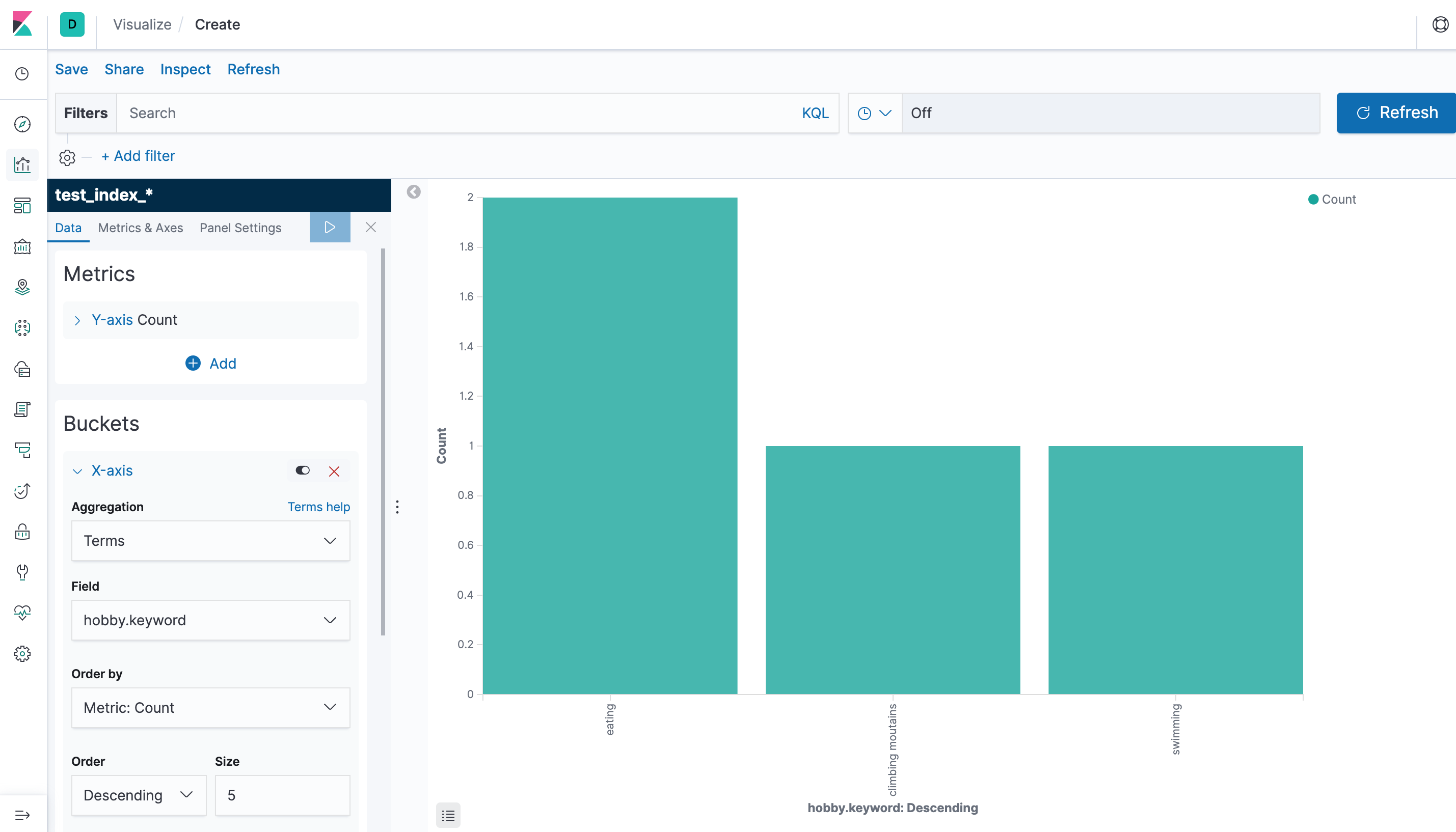
Task: Open Dashboard icon in left sidebar
Action: 22,206
